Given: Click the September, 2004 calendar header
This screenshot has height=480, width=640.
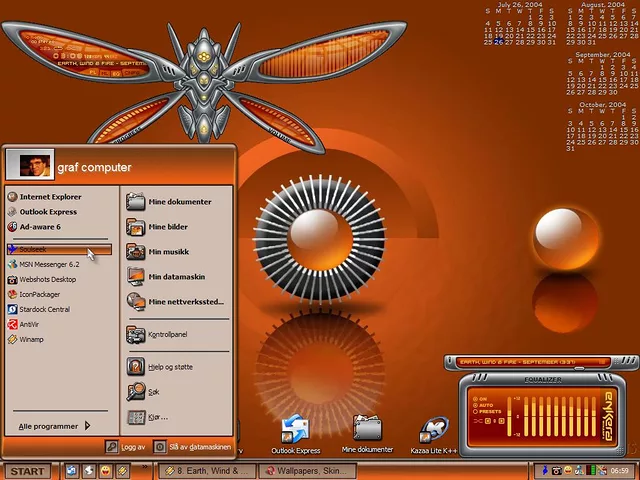Looking at the screenshot, I should point(602,54).
